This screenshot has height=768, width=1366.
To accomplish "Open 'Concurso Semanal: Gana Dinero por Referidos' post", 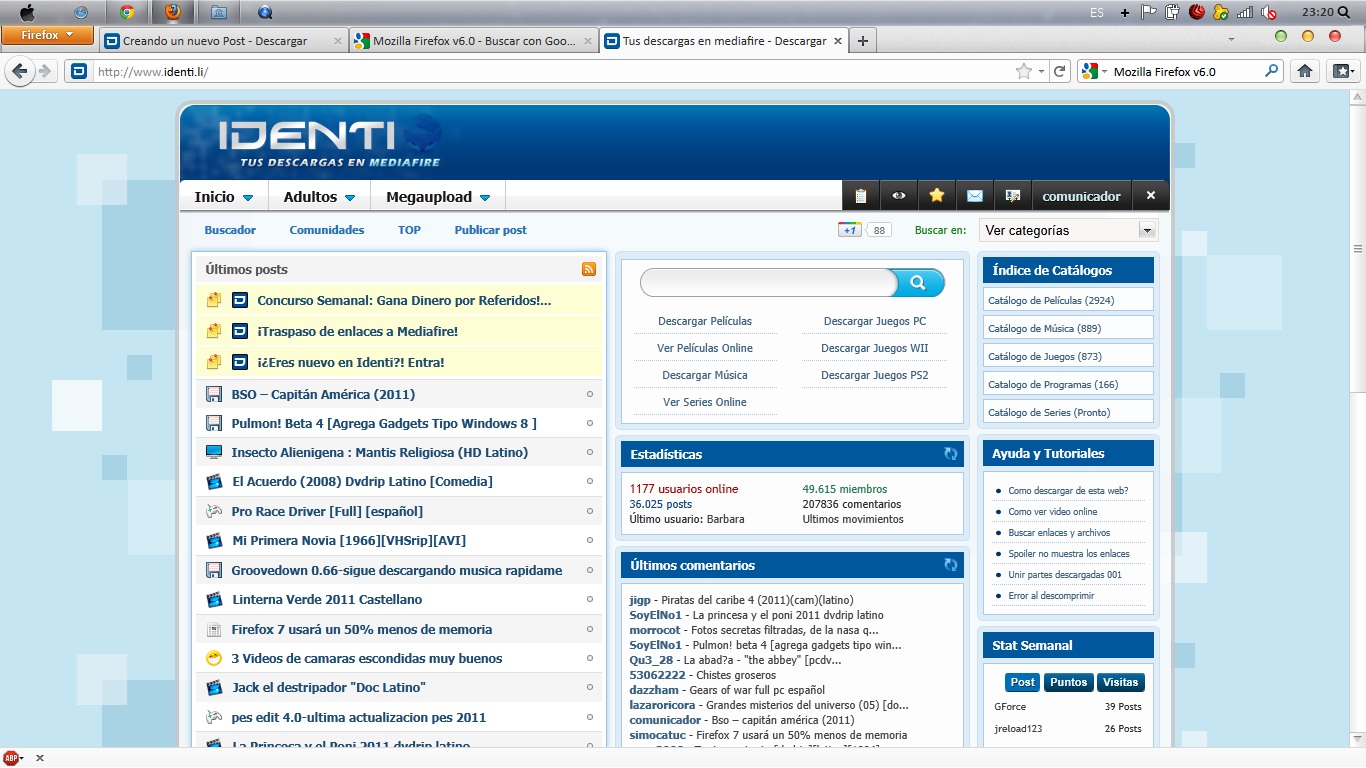I will click(404, 300).
